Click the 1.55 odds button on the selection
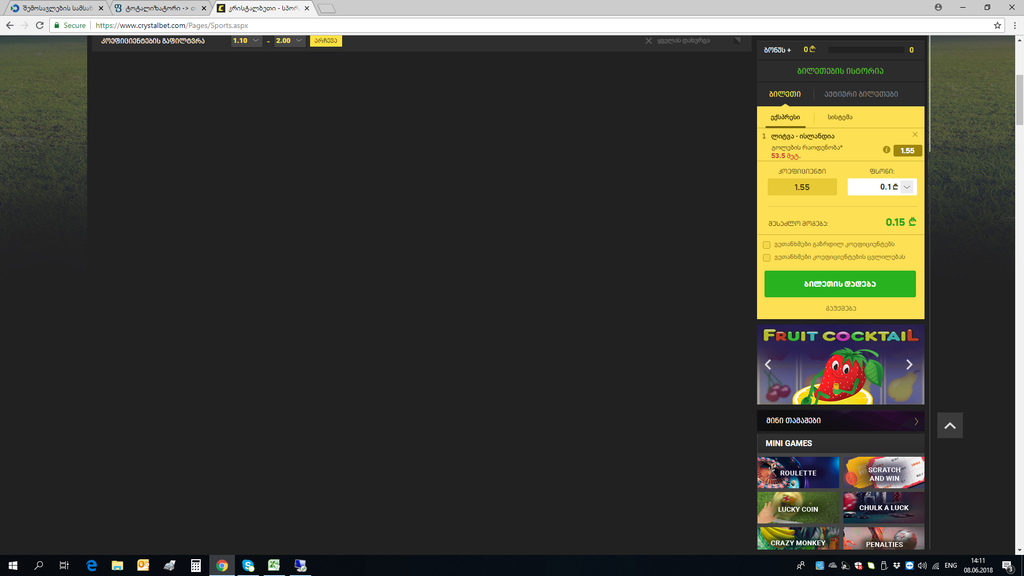 pyautogui.click(x=907, y=150)
